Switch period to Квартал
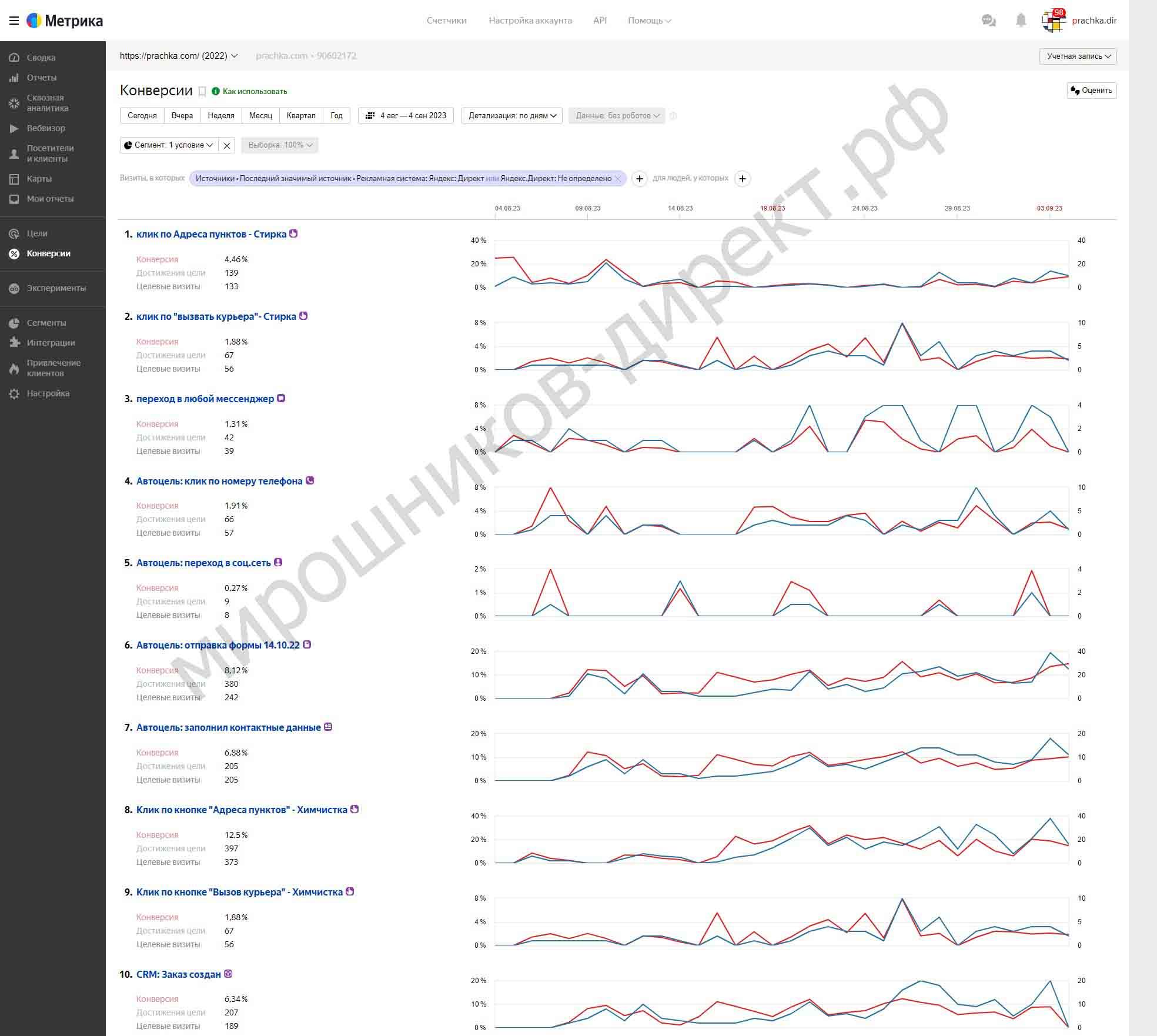 [x=301, y=116]
